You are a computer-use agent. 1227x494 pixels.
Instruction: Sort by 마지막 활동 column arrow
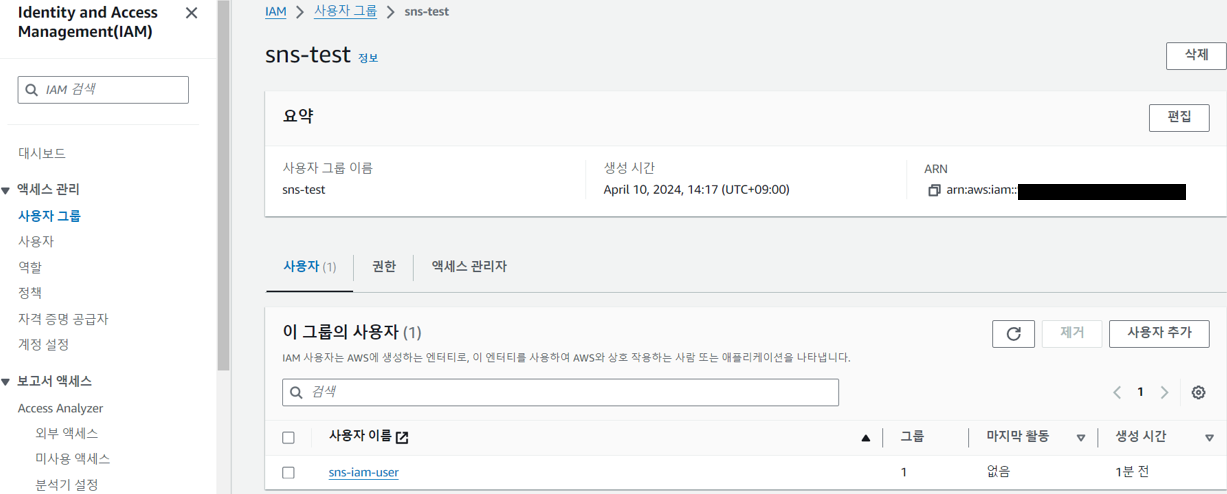[1081, 438]
